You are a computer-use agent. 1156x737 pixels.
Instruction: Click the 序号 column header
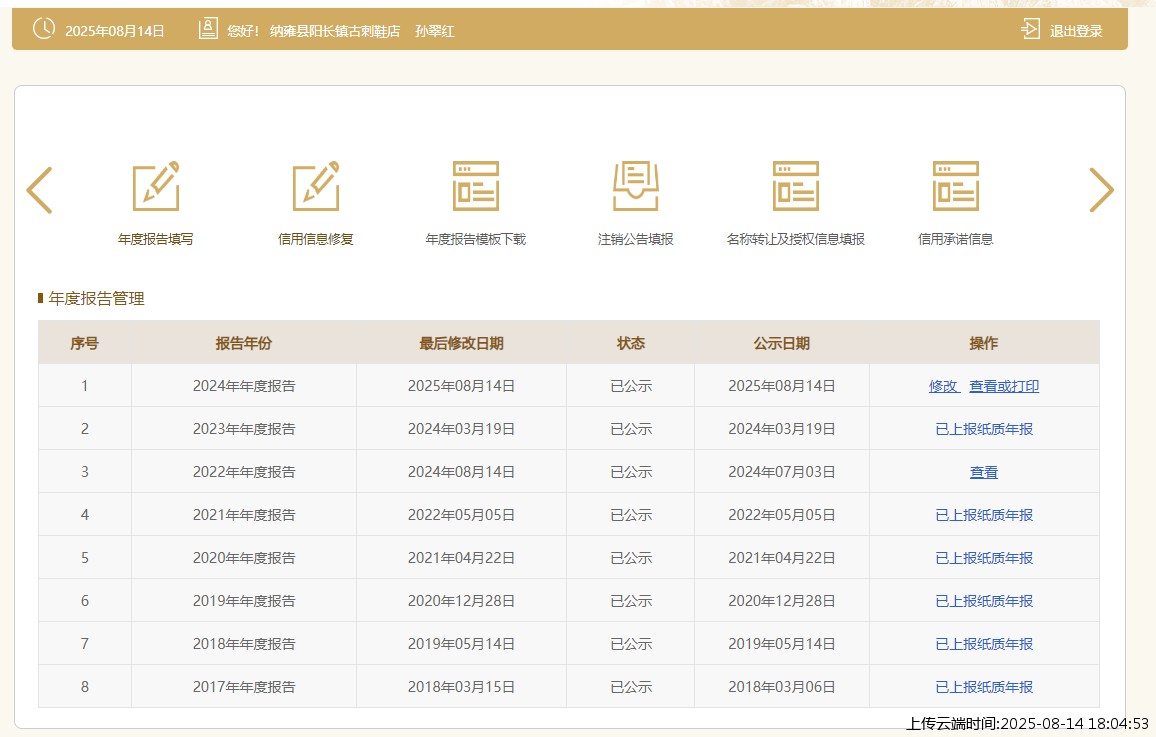tap(85, 343)
